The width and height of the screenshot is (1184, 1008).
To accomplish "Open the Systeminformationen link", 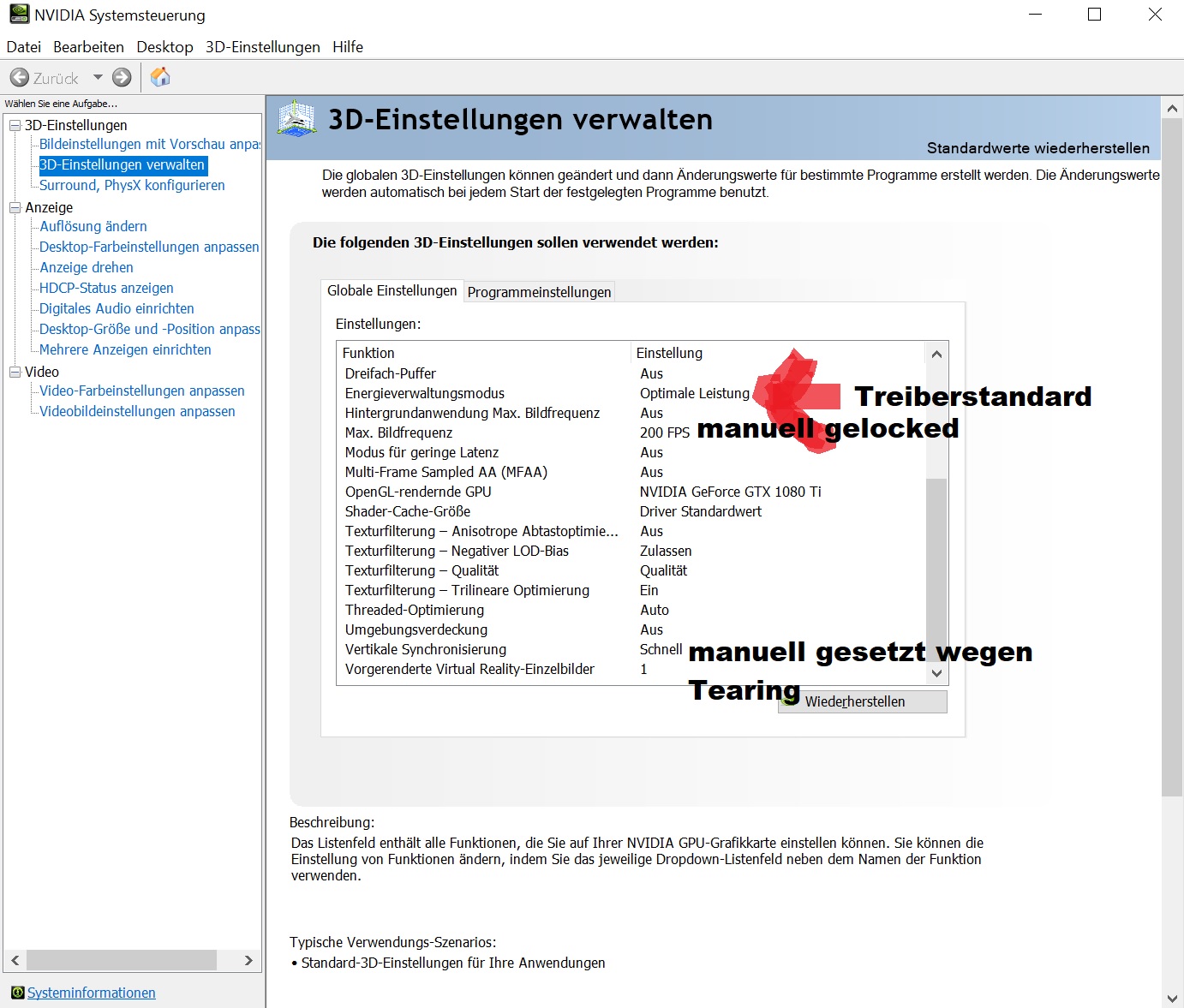I will pos(92,993).
